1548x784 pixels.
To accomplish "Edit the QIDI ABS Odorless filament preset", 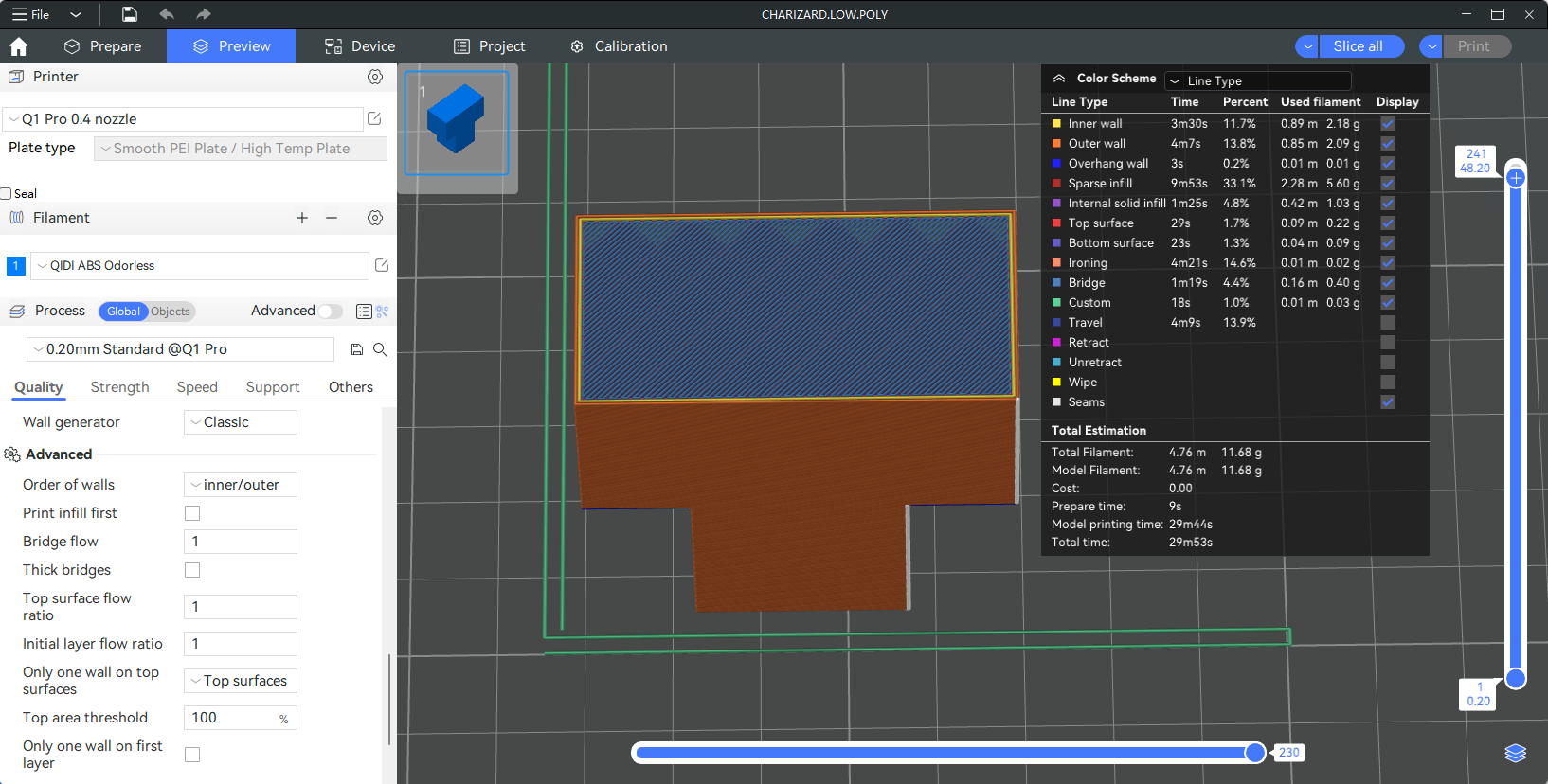I will coord(382,266).
